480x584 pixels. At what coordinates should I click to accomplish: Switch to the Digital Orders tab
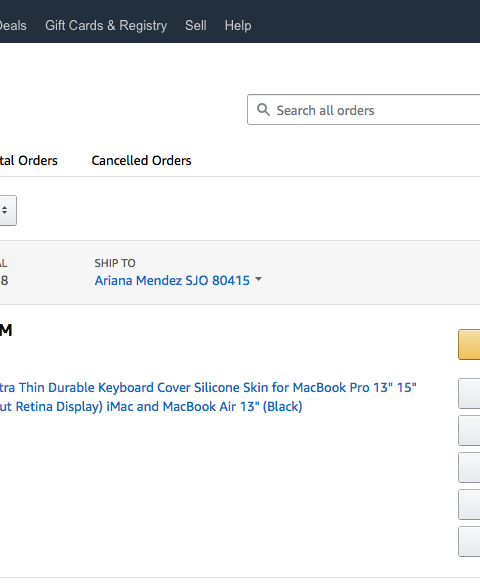(29, 161)
